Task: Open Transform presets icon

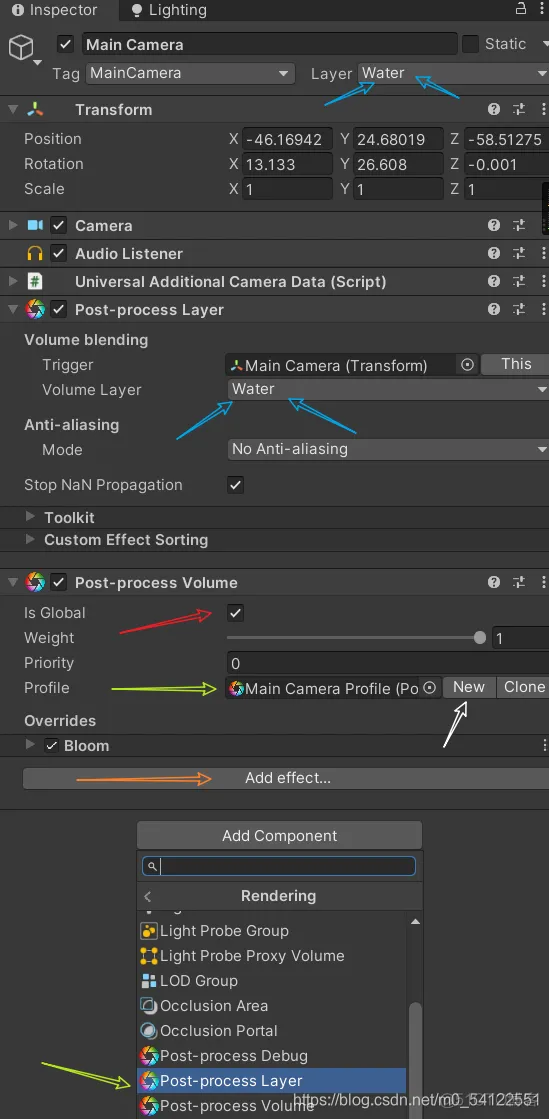Action: pos(519,110)
